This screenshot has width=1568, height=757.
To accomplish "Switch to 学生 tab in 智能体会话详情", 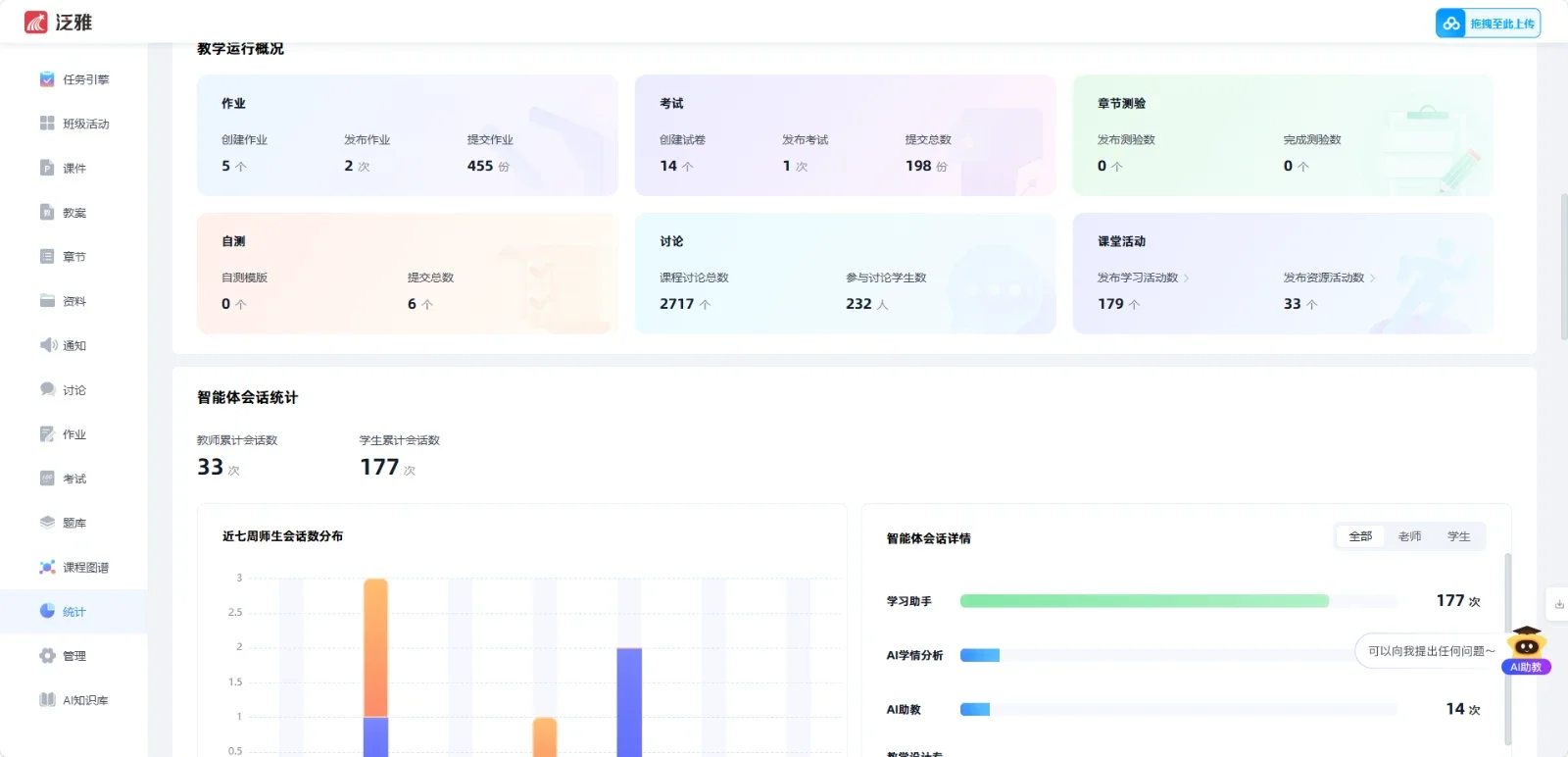I will (x=1458, y=536).
